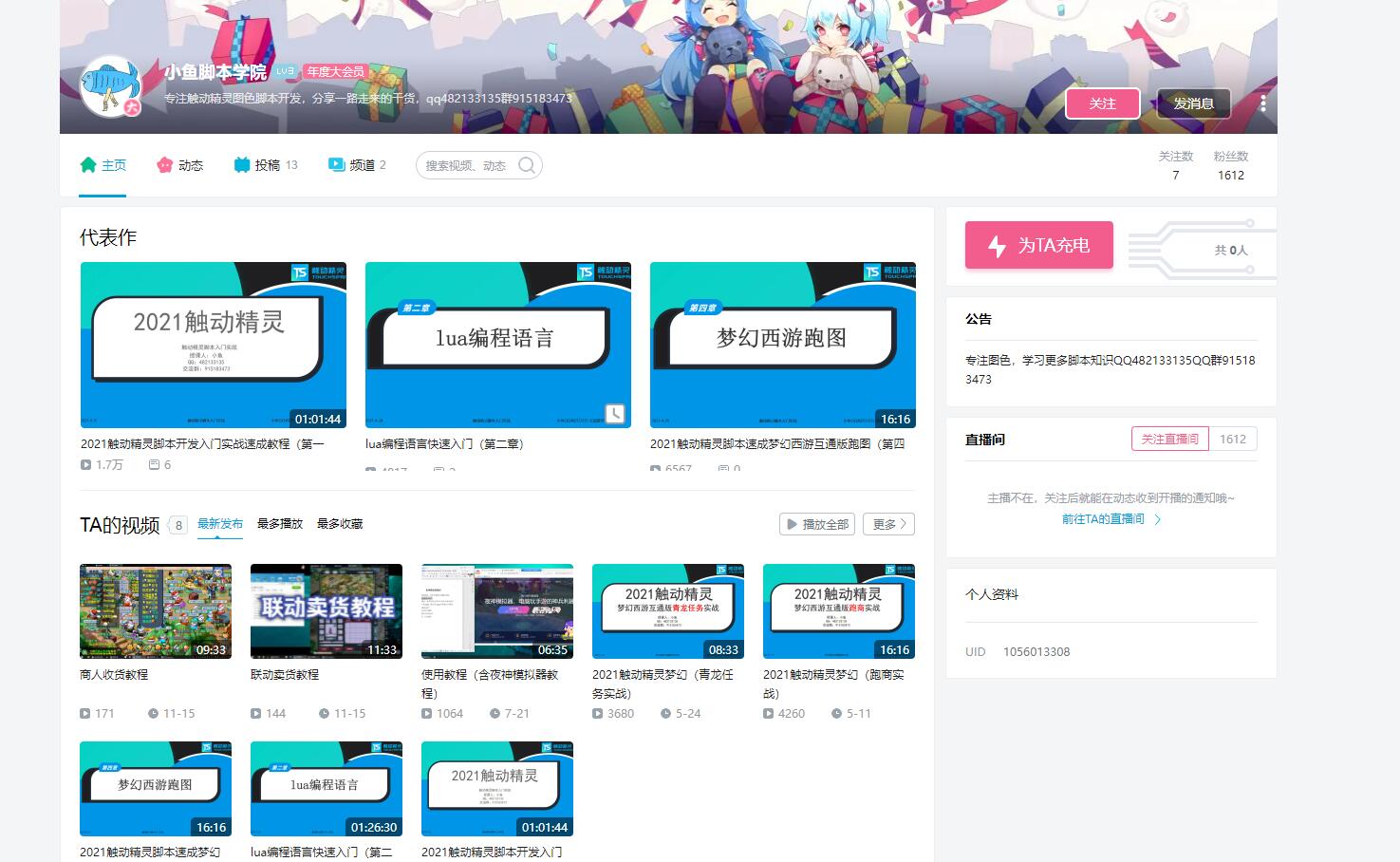Click the UID value 1056013308
This screenshot has width=1400, height=862.
1036,652
